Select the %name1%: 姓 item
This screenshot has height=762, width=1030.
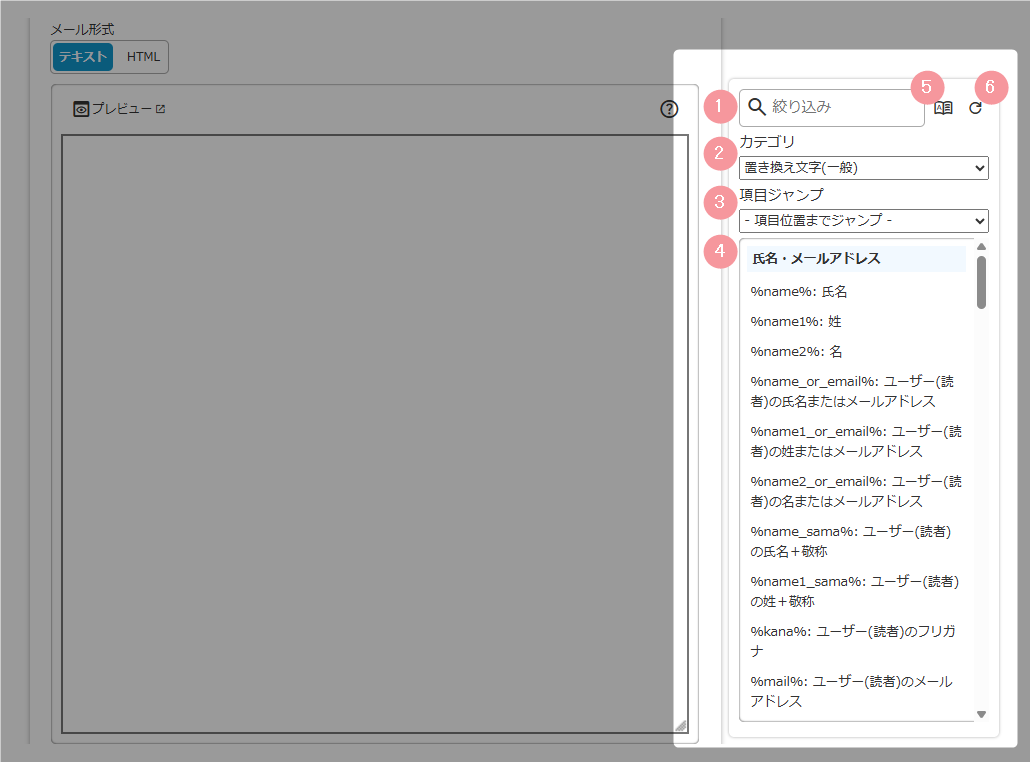[796, 322]
